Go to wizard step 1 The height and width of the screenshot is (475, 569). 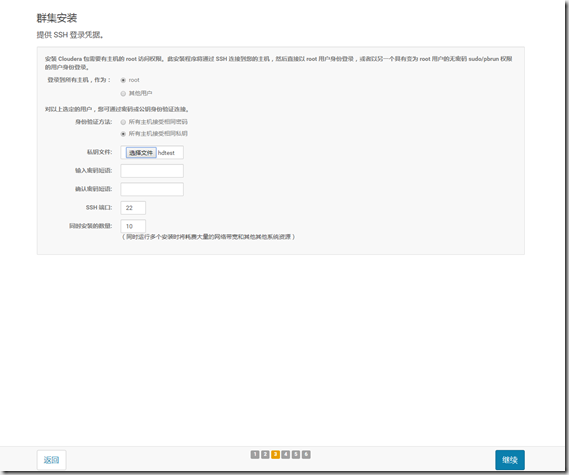255,454
